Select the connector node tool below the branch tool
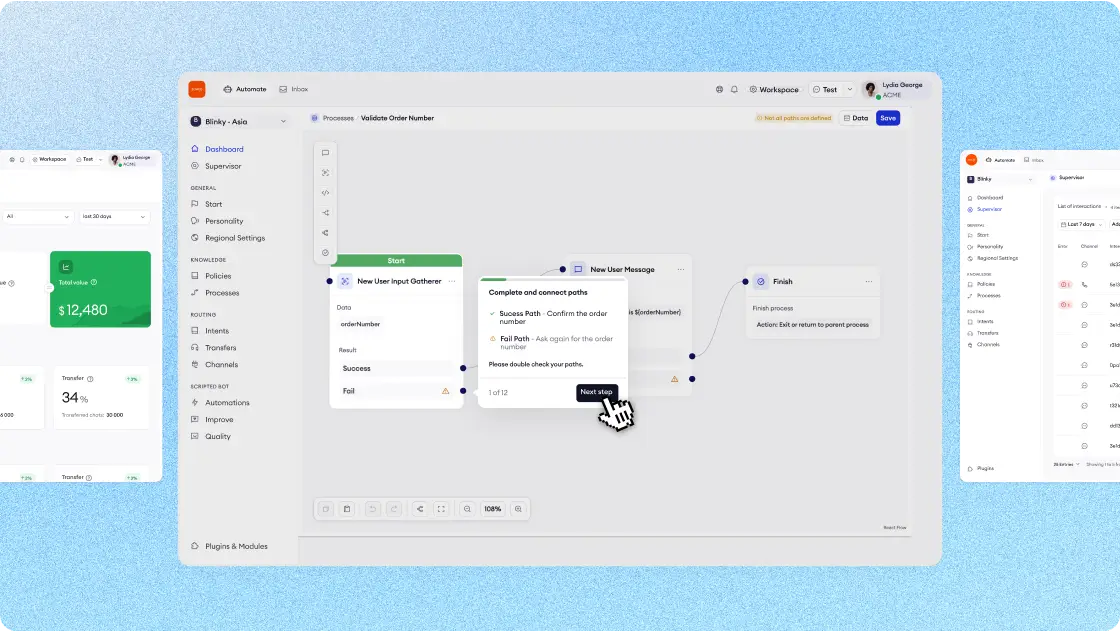 (x=326, y=233)
